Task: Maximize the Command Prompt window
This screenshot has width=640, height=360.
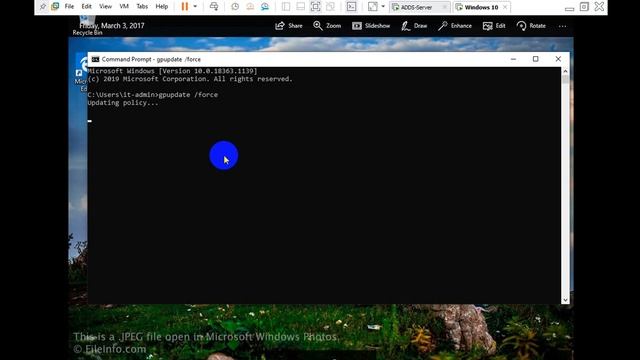Action: click(536, 59)
